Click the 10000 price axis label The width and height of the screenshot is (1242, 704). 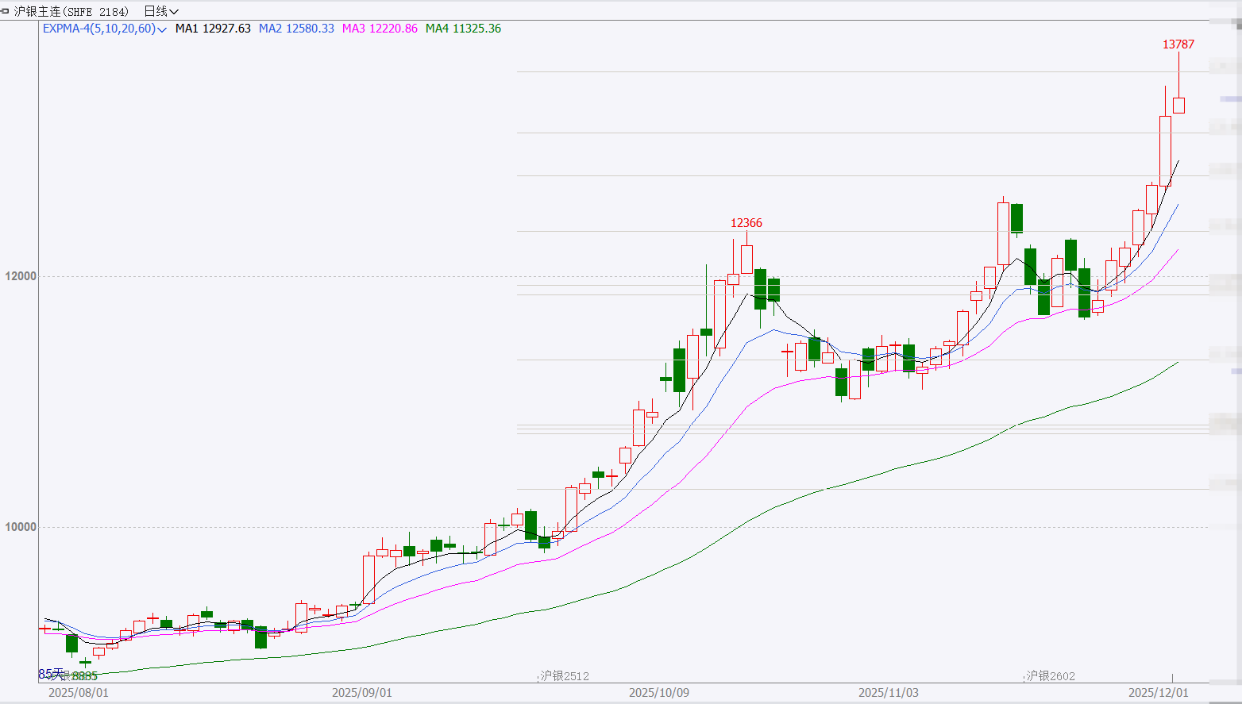[x=20, y=527]
